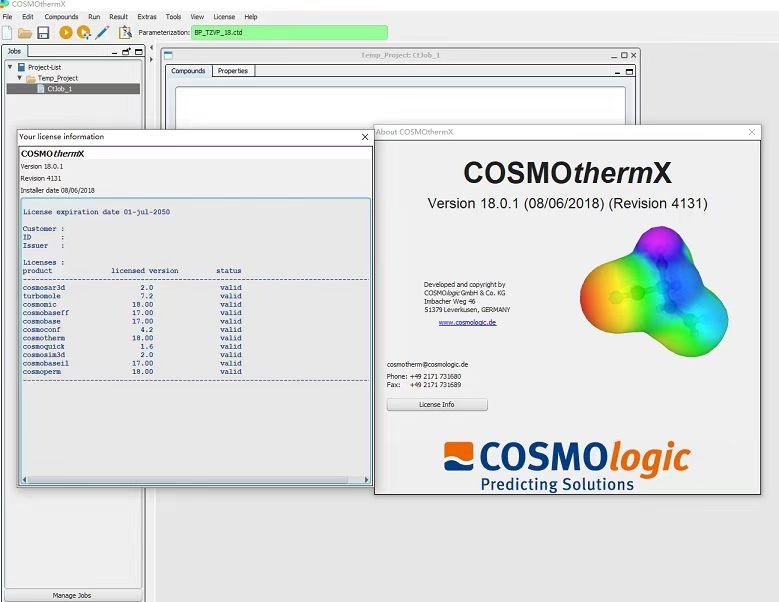Click Revision 4131 text in license dialog
Image resolution: width=779 pixels, height=602 pixels.
pos(41,178)
